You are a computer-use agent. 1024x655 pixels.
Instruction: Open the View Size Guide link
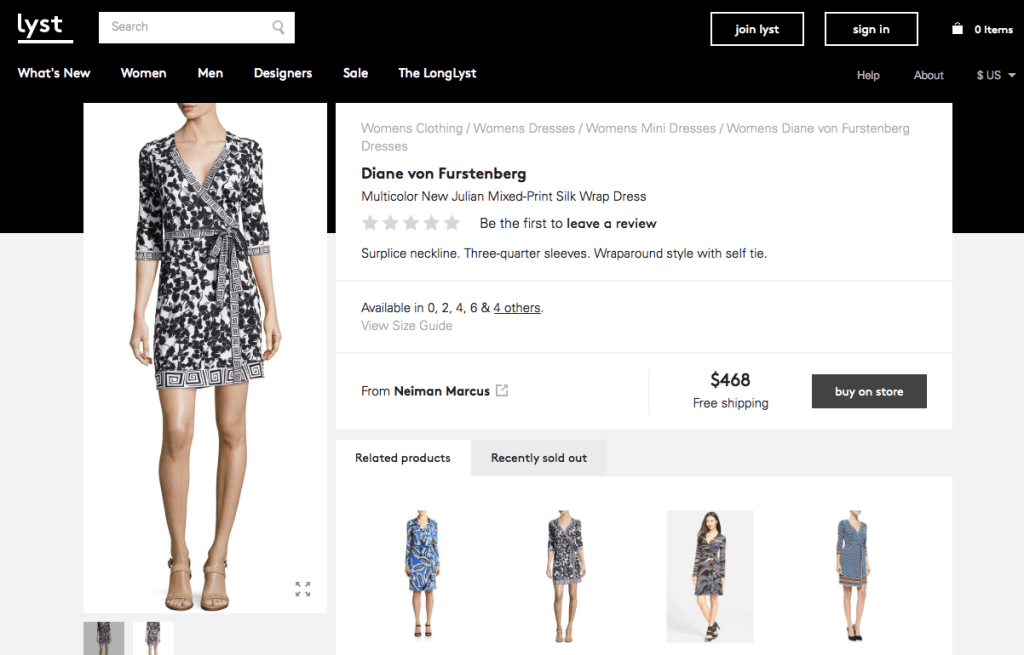(x=407, y=326)
